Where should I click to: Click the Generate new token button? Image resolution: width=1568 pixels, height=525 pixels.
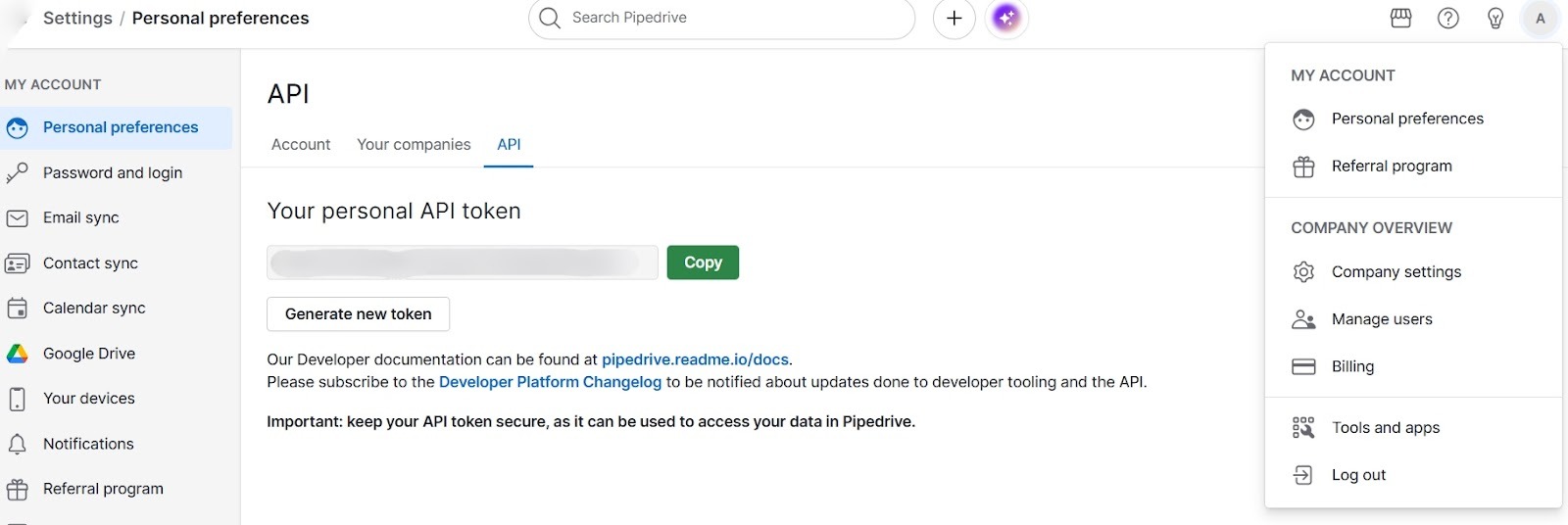[x=358, y=314]
